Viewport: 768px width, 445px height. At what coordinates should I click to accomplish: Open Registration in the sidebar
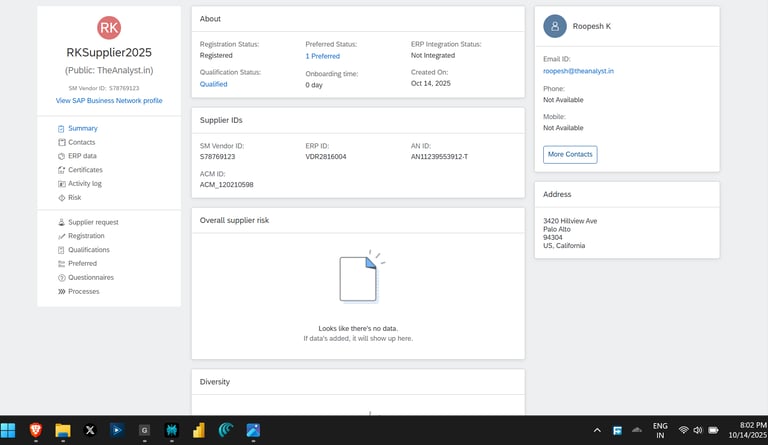pos(86,236)
